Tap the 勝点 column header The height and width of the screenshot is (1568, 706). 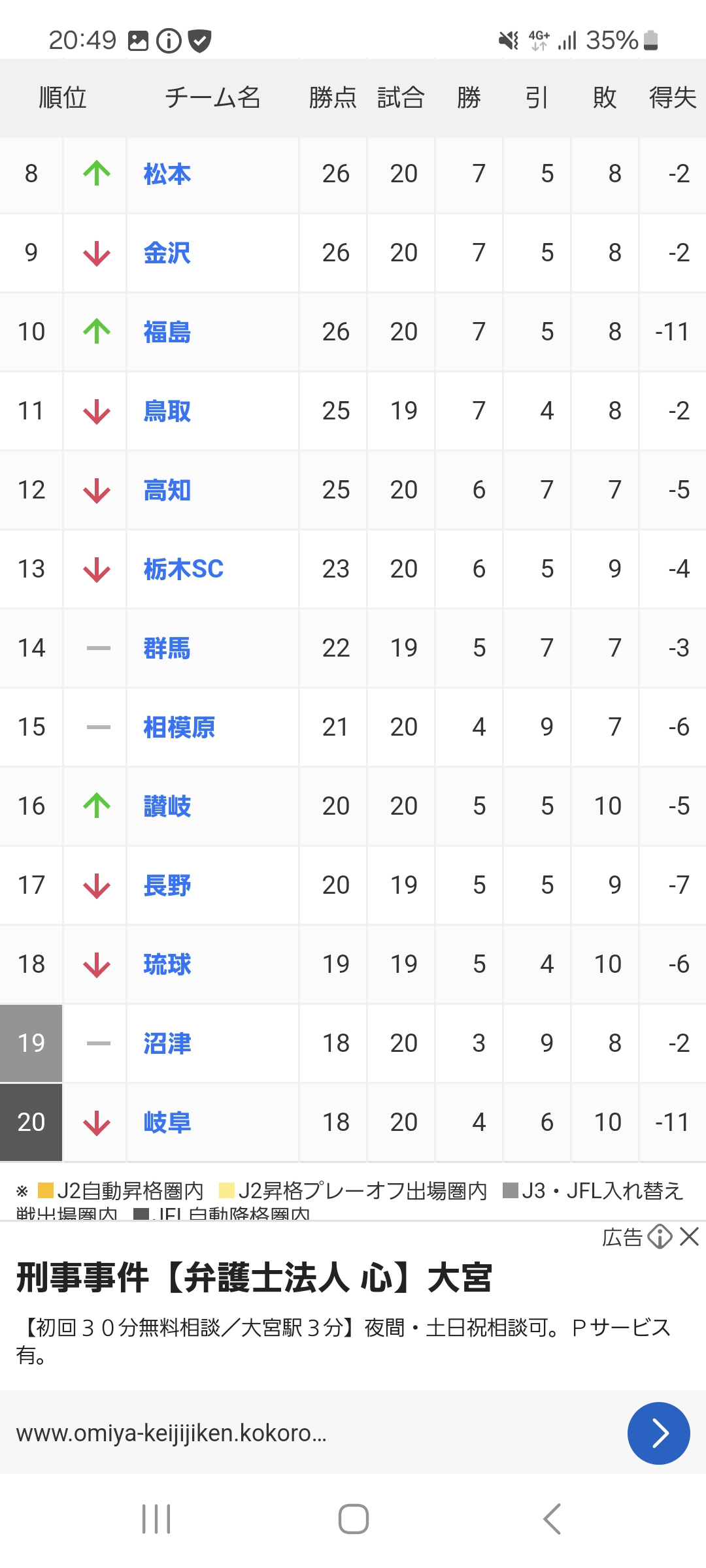click(x=333, y=98)
